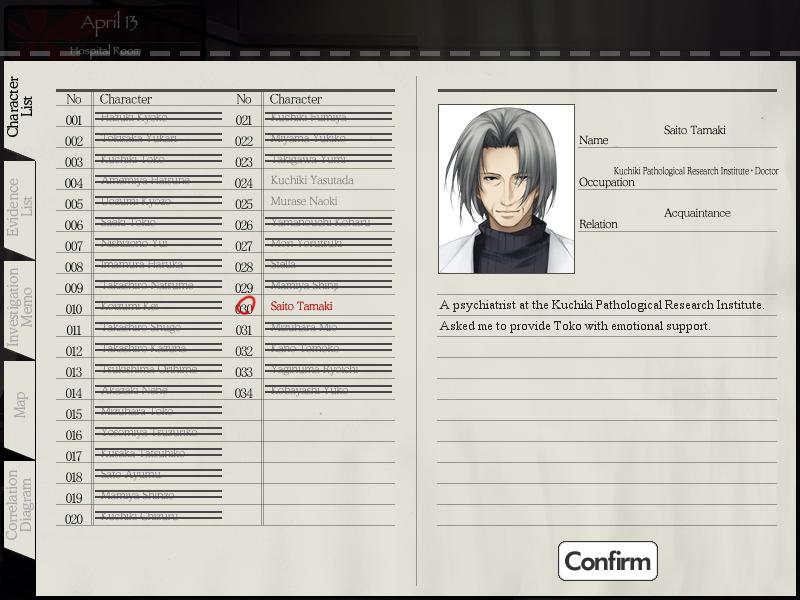Select Mori Yoruzuki row 027
Viewport: 800px width, 600px height.
[329, 243]
